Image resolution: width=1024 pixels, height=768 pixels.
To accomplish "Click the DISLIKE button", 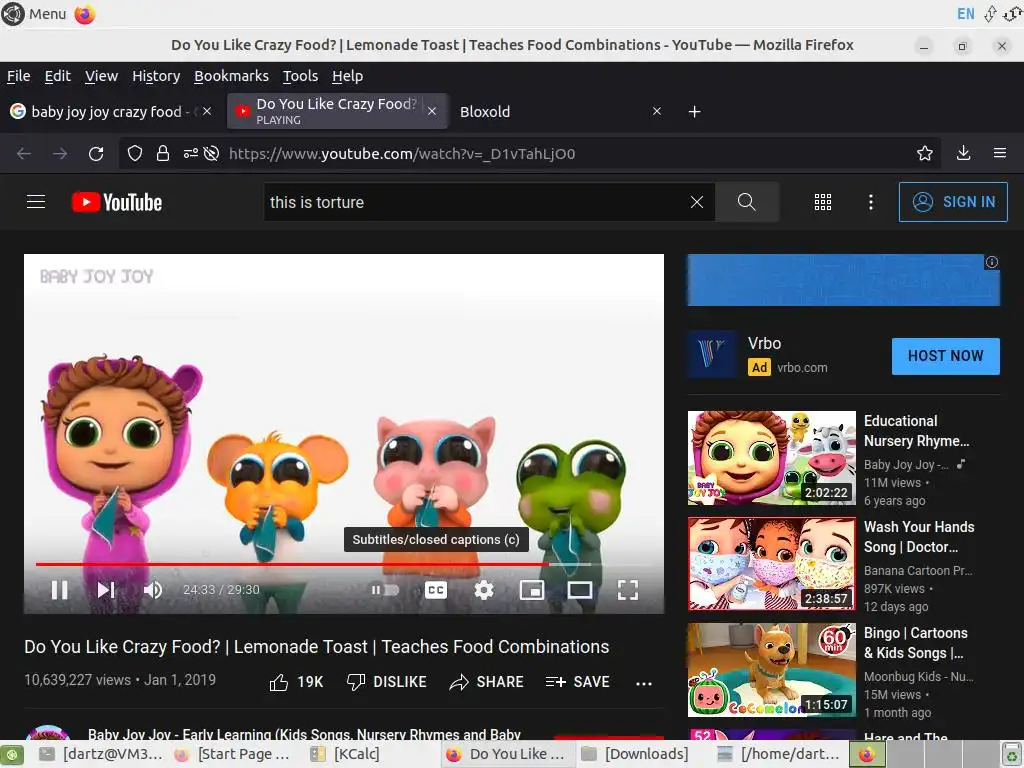I will coord(387,682).
